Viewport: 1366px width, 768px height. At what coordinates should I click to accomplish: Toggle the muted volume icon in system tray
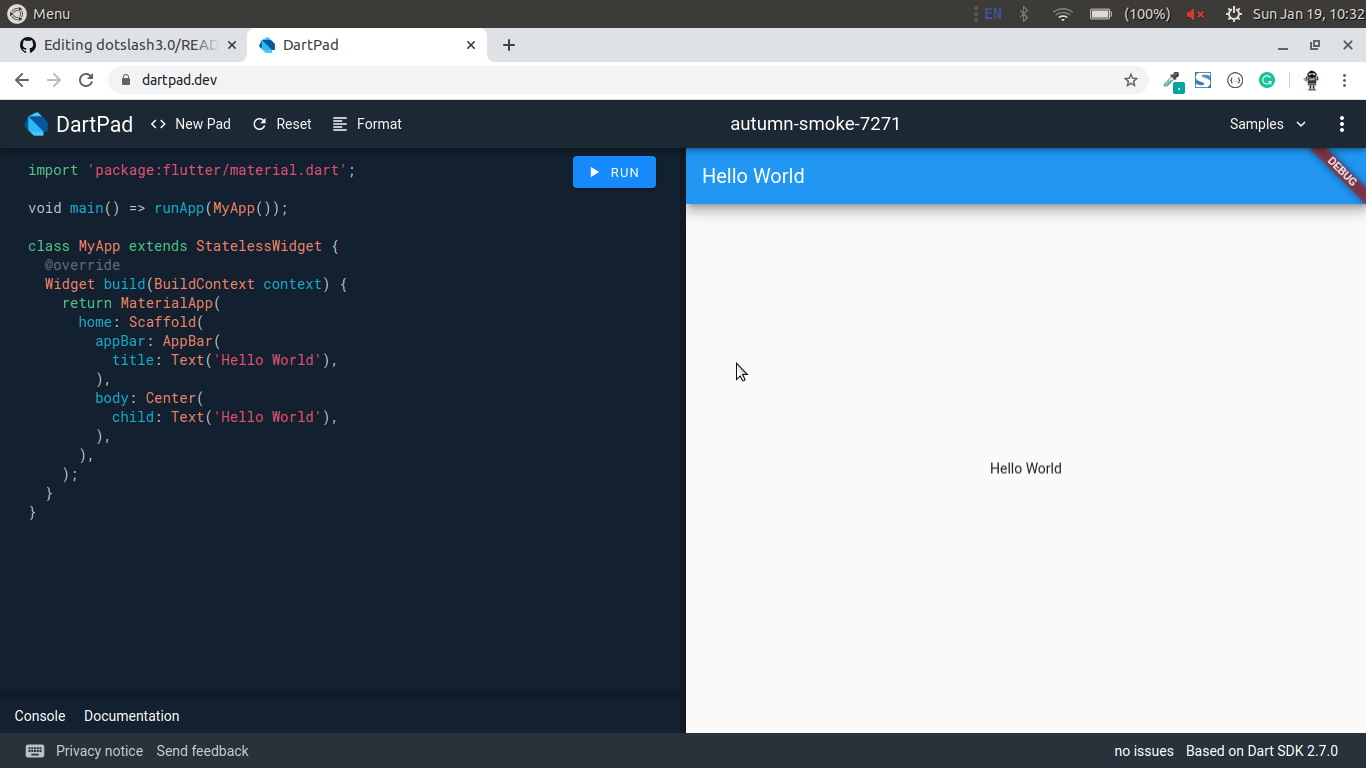pos(1194,14)
